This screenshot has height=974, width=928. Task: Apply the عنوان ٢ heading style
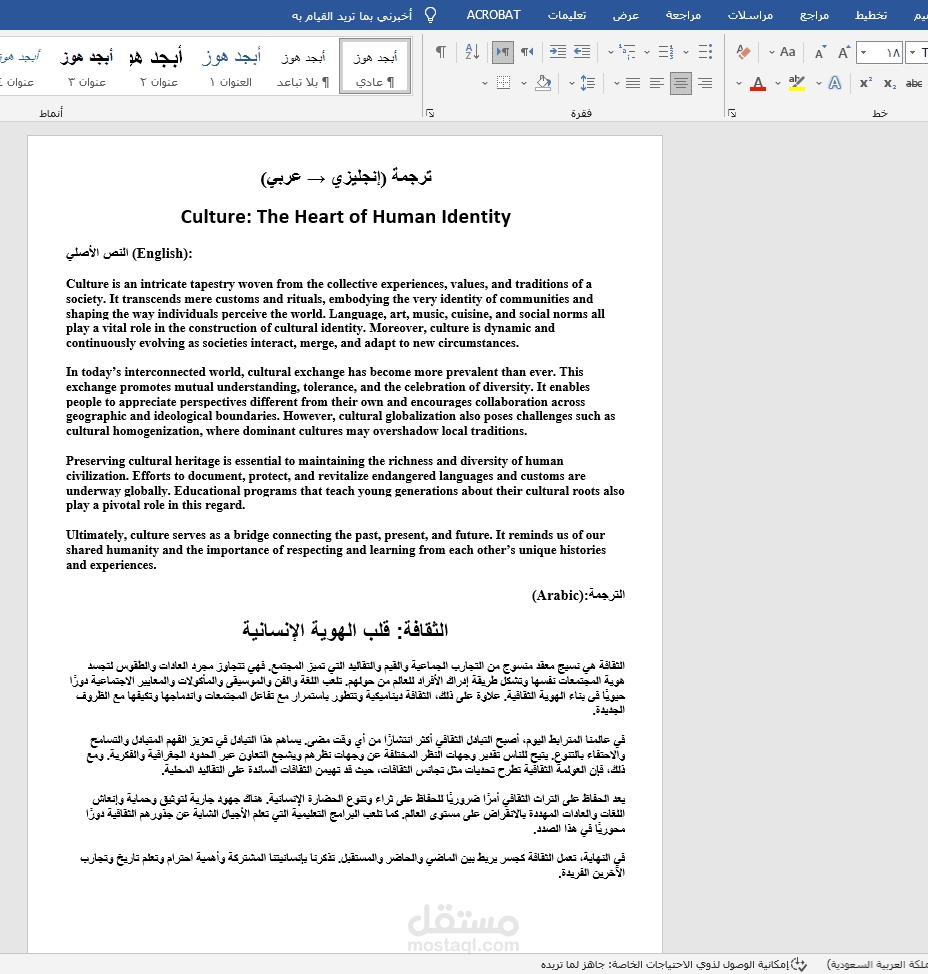(158, 67)
